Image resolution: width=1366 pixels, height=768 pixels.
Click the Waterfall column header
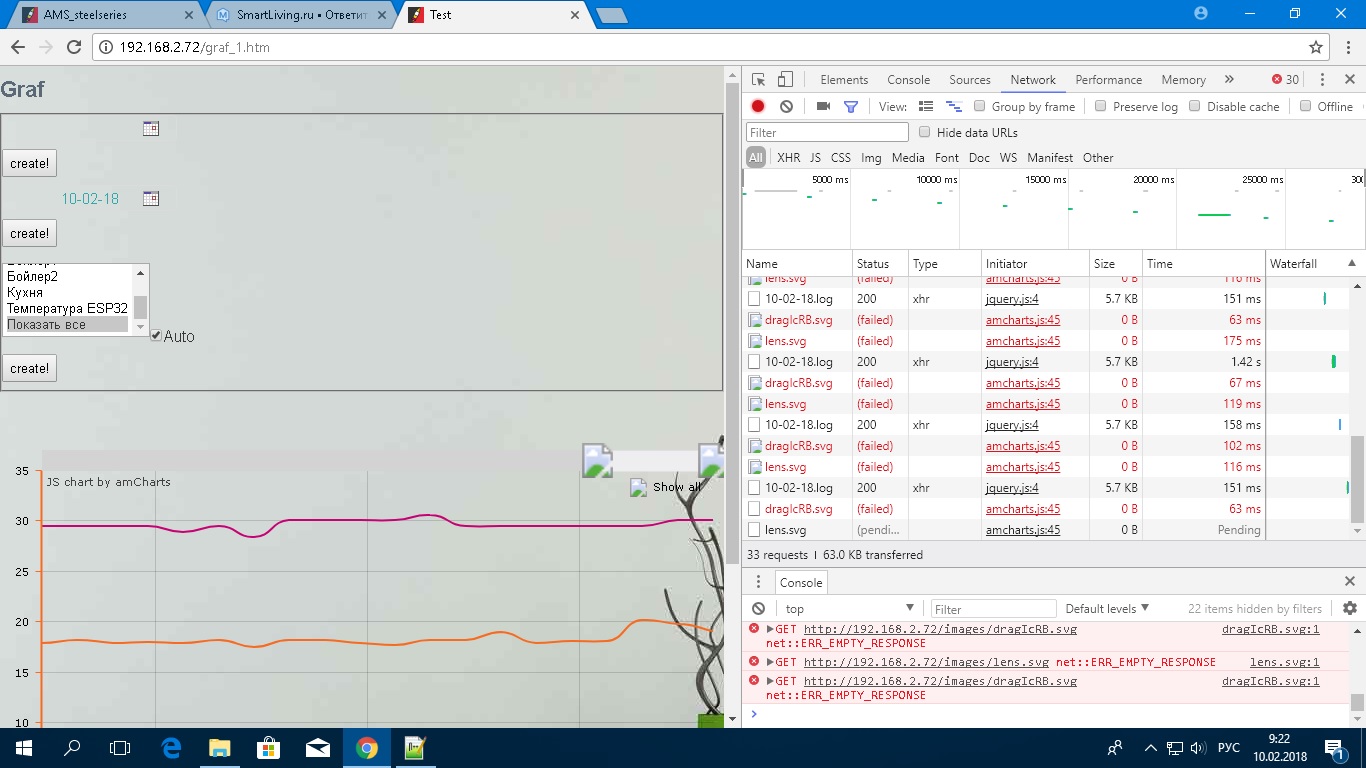pyautogui.click(x=1293, y=264)
